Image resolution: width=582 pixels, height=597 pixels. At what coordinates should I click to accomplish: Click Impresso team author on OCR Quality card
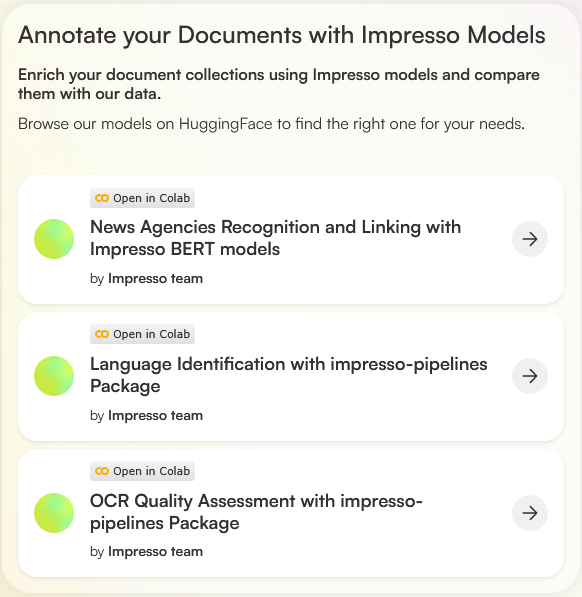coord(155,551)
